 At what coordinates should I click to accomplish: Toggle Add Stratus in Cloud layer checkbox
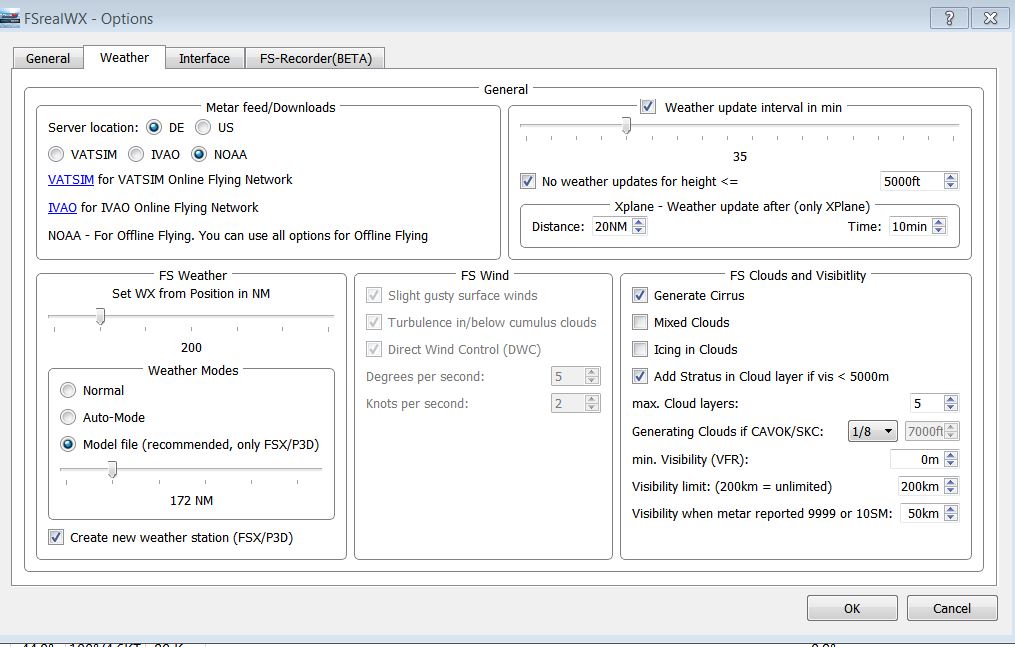(640, 376)
